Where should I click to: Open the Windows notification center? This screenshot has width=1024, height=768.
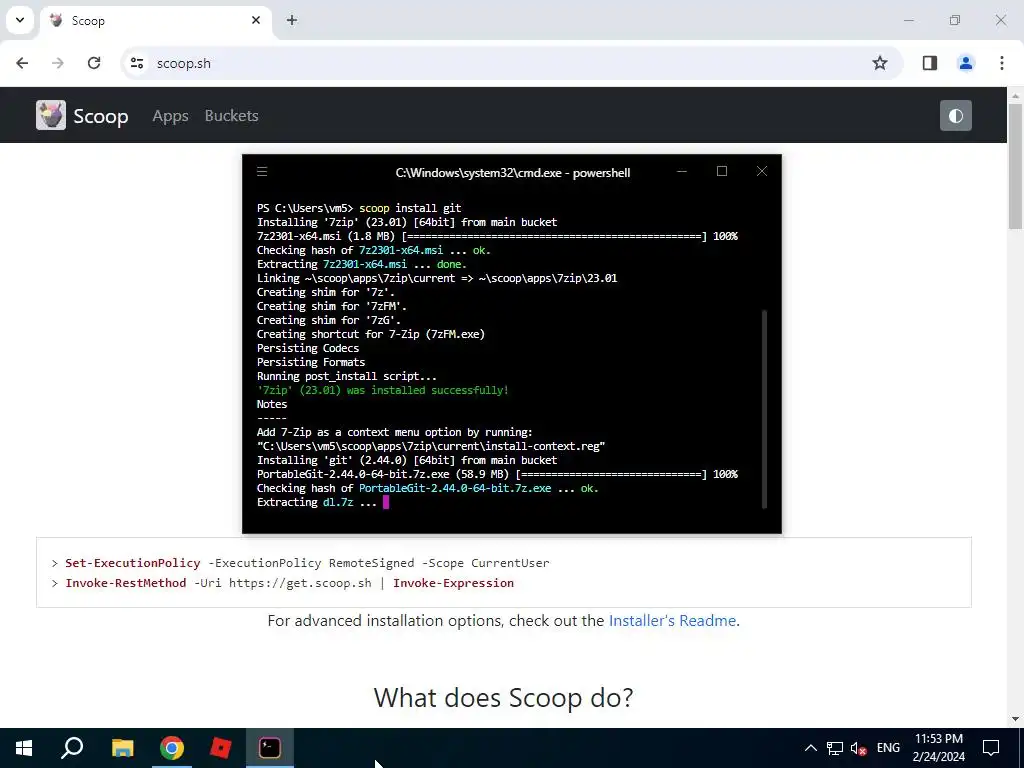(991, 748)
